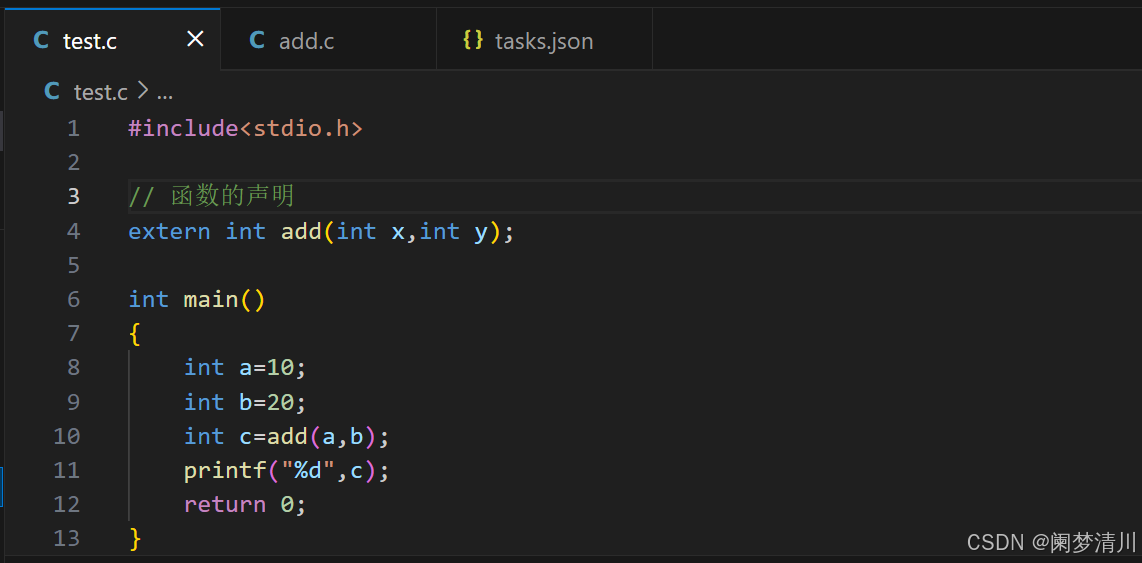Click the 'extern' keyword on line 4

coord(169,232)
